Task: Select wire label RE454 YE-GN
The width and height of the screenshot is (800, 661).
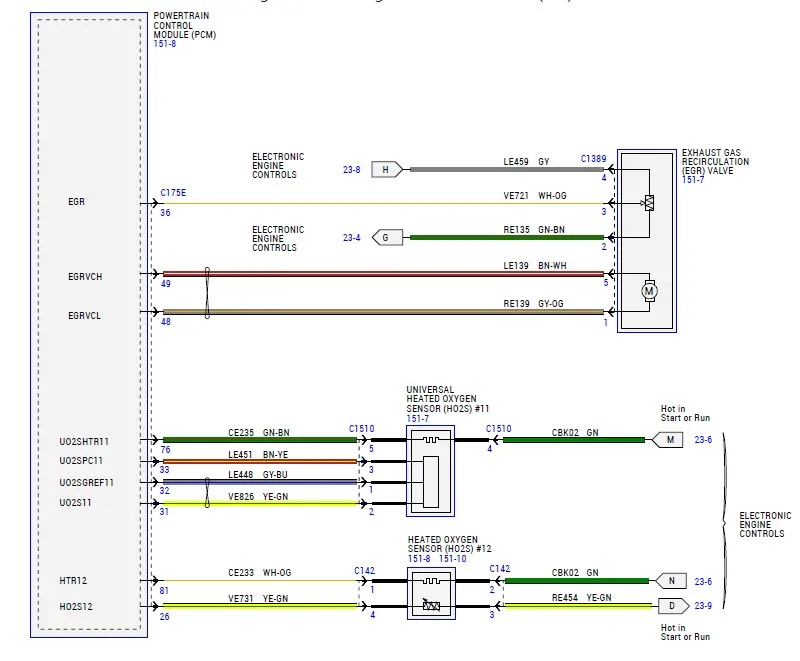Action: coord(582,597)
